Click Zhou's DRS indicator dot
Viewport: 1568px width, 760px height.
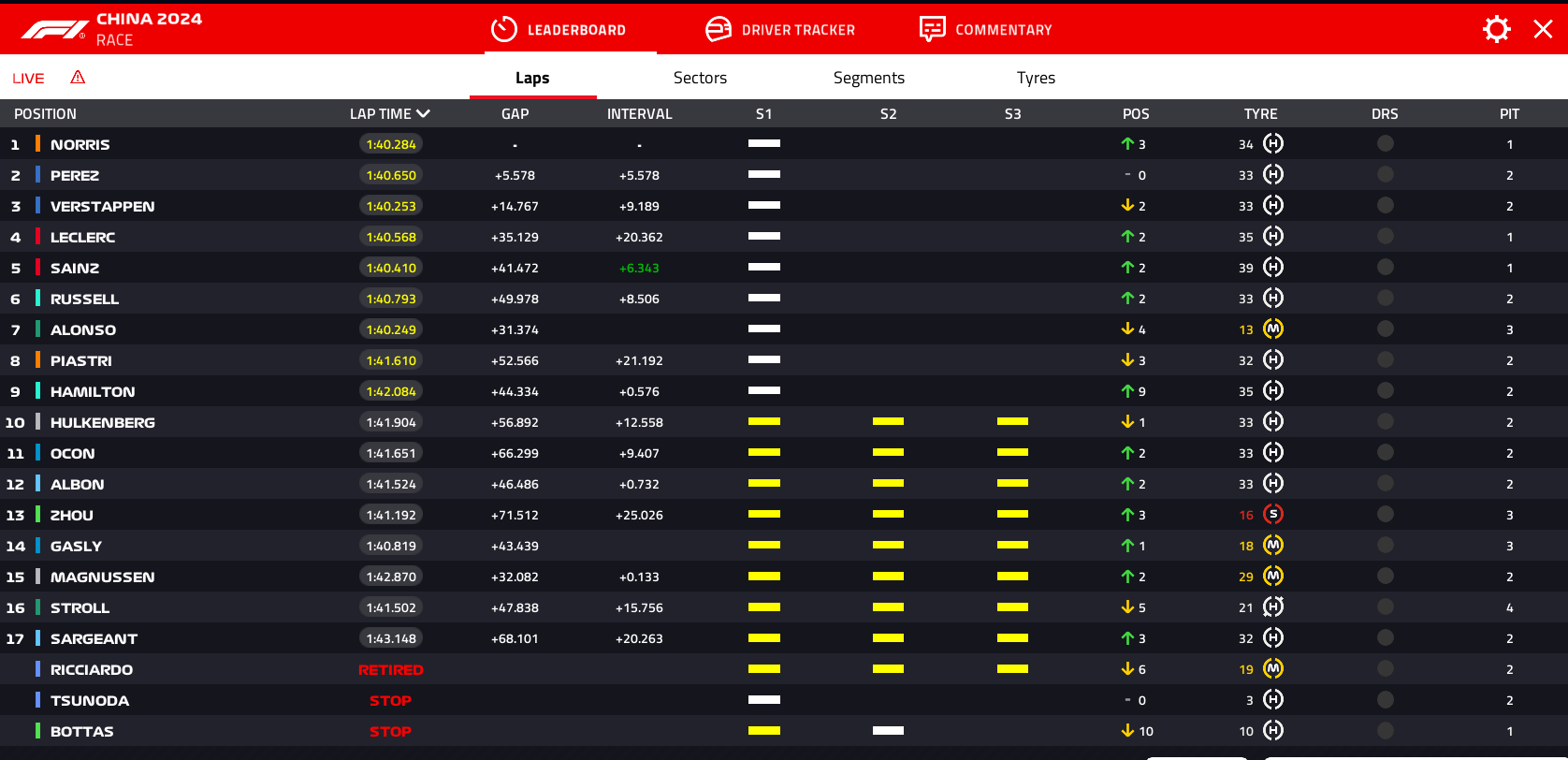[x=1386, y=514]
